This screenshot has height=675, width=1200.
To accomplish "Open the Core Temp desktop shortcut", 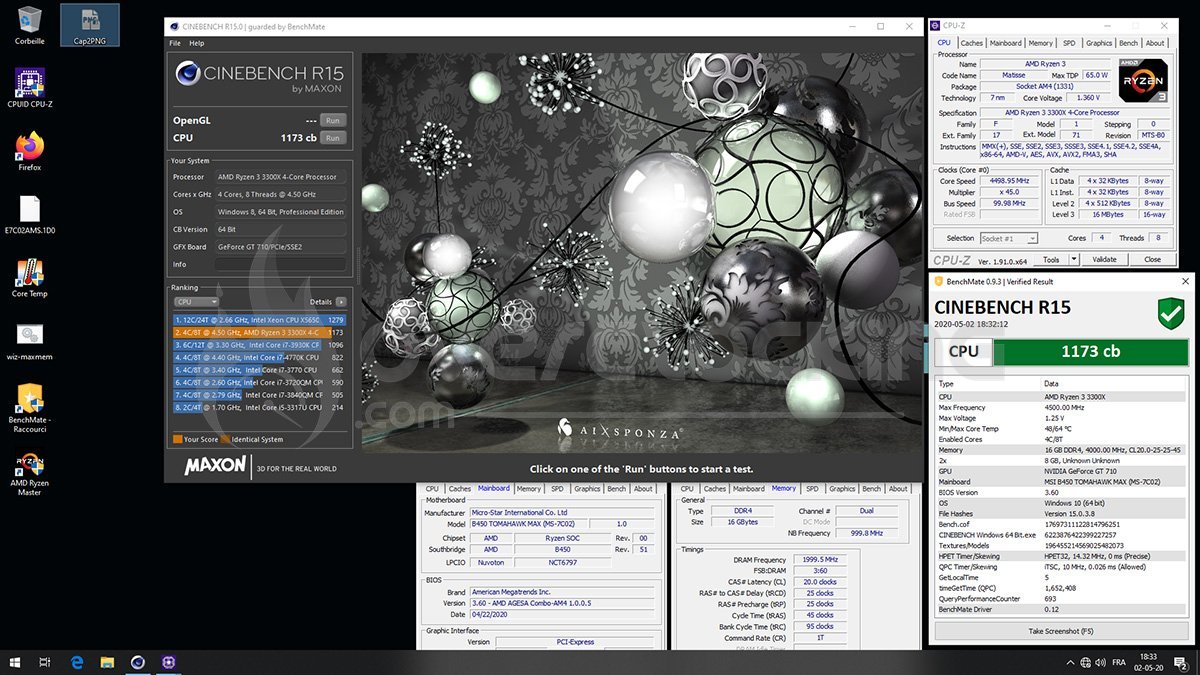I will pos(30,278).
